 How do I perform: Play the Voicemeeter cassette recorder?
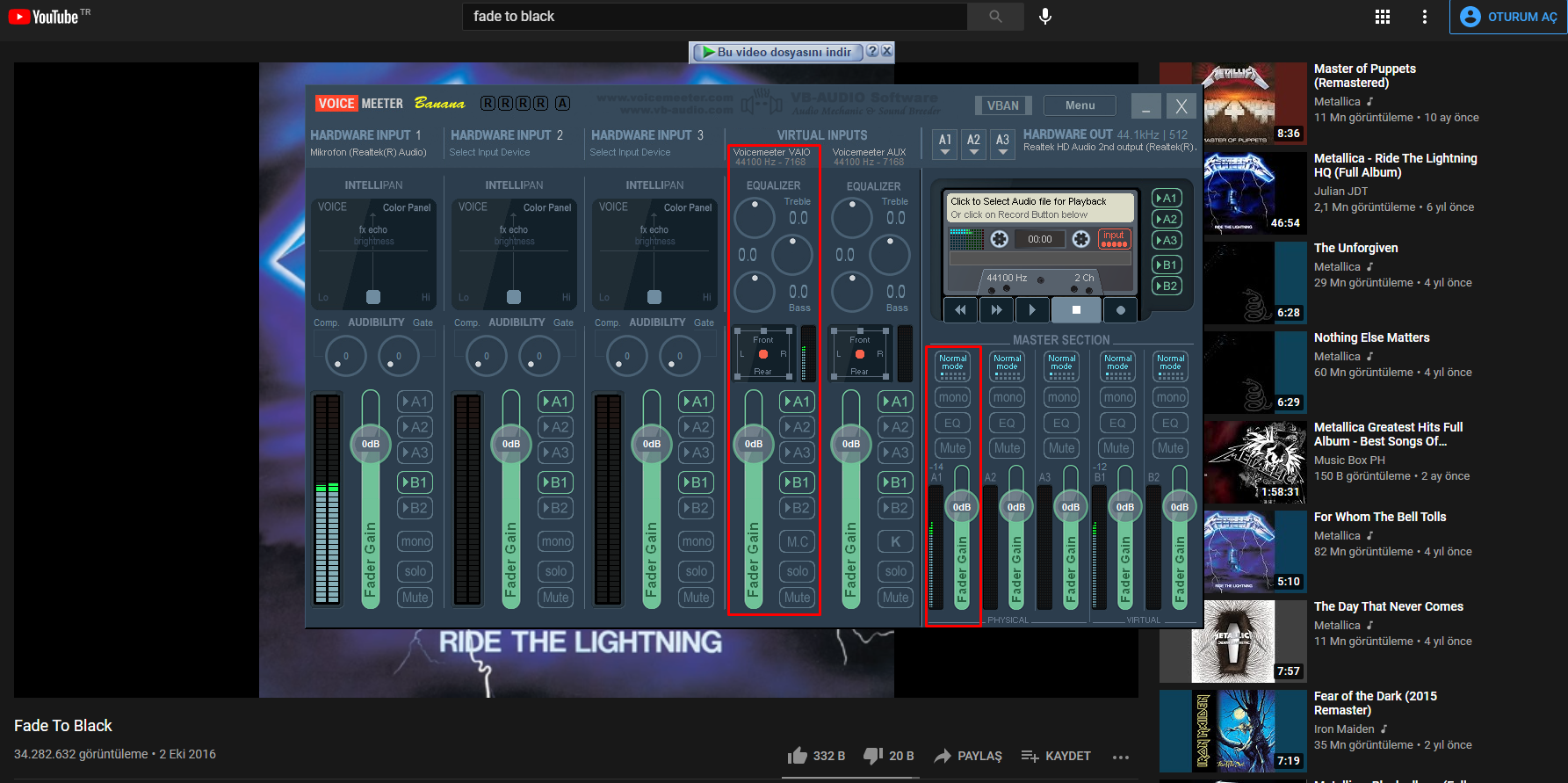coord(1032,309)
